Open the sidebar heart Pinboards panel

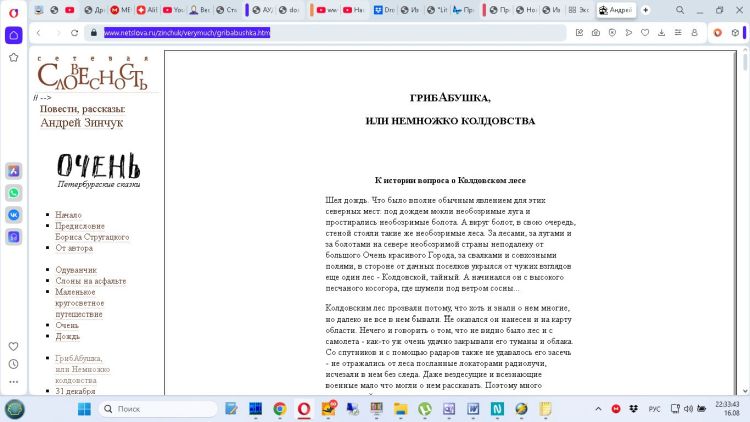point(13,346)
